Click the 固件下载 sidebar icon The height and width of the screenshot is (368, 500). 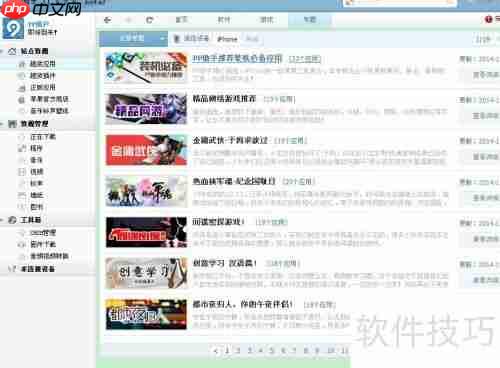click(x=22, y=245)
